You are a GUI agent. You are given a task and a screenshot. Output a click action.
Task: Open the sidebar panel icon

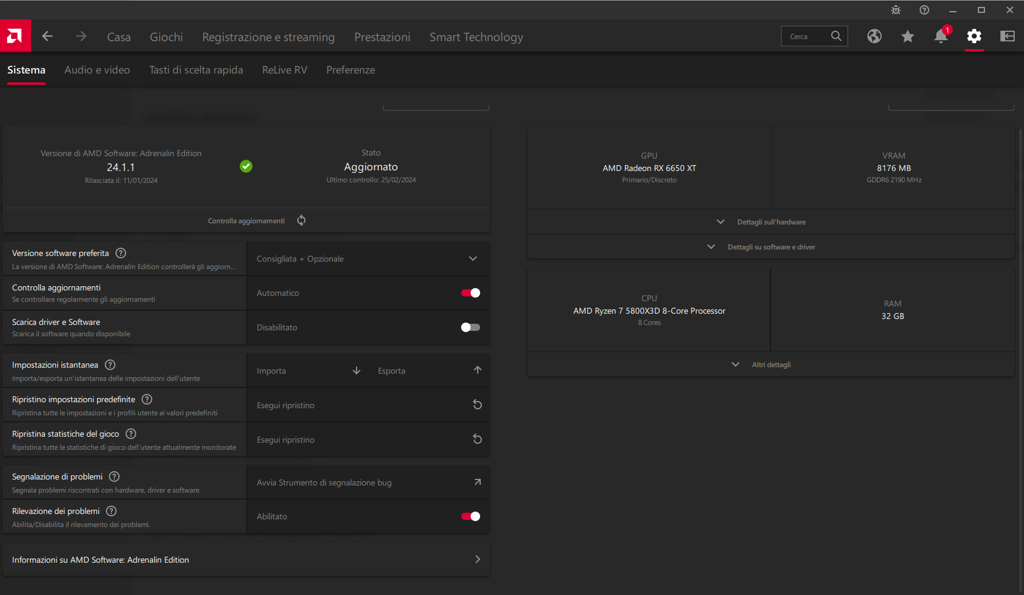1007,37
